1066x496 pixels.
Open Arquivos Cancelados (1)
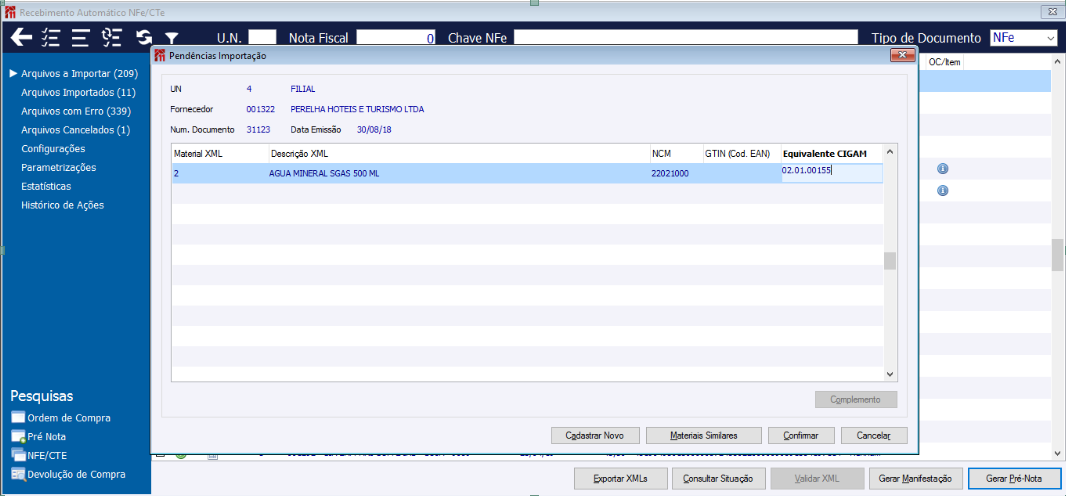pos(75,130)
